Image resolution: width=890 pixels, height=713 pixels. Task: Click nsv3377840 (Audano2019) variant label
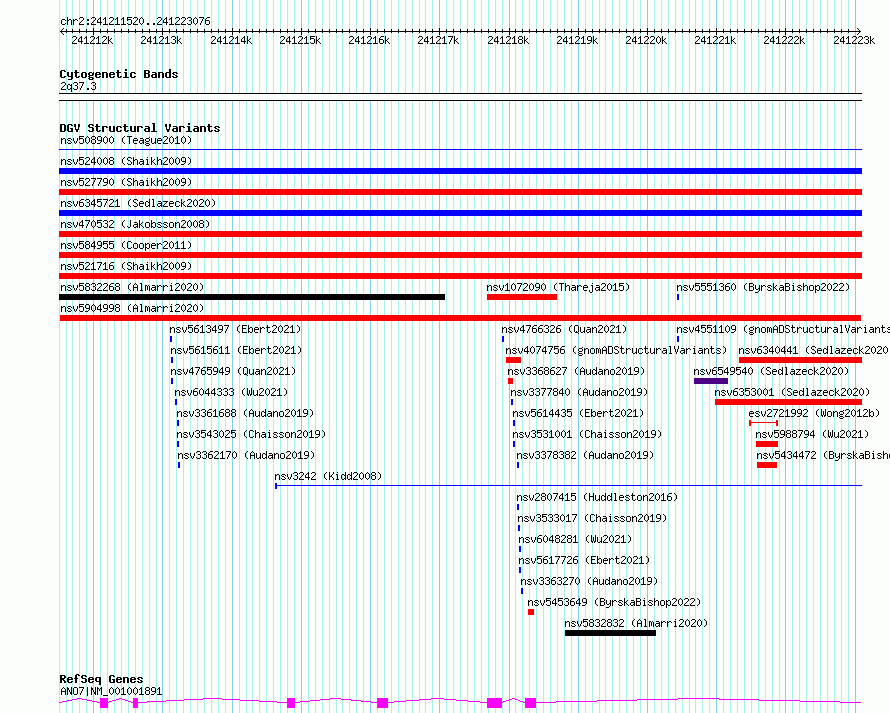pyautogui.click(x=579, y=392)
